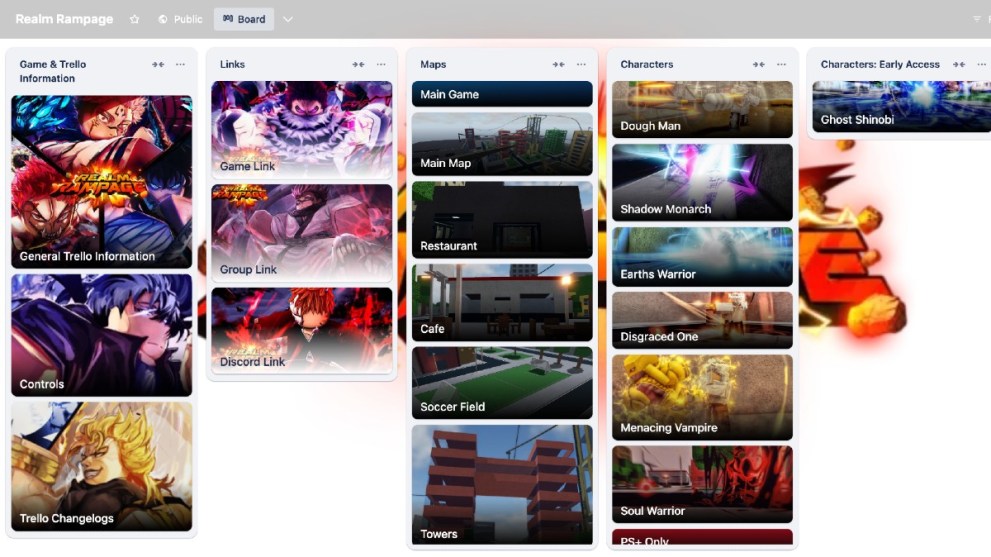This screenshot has width=991, height=557.
Task: Open the Discord Link card
Action: (x=302, y=332)
